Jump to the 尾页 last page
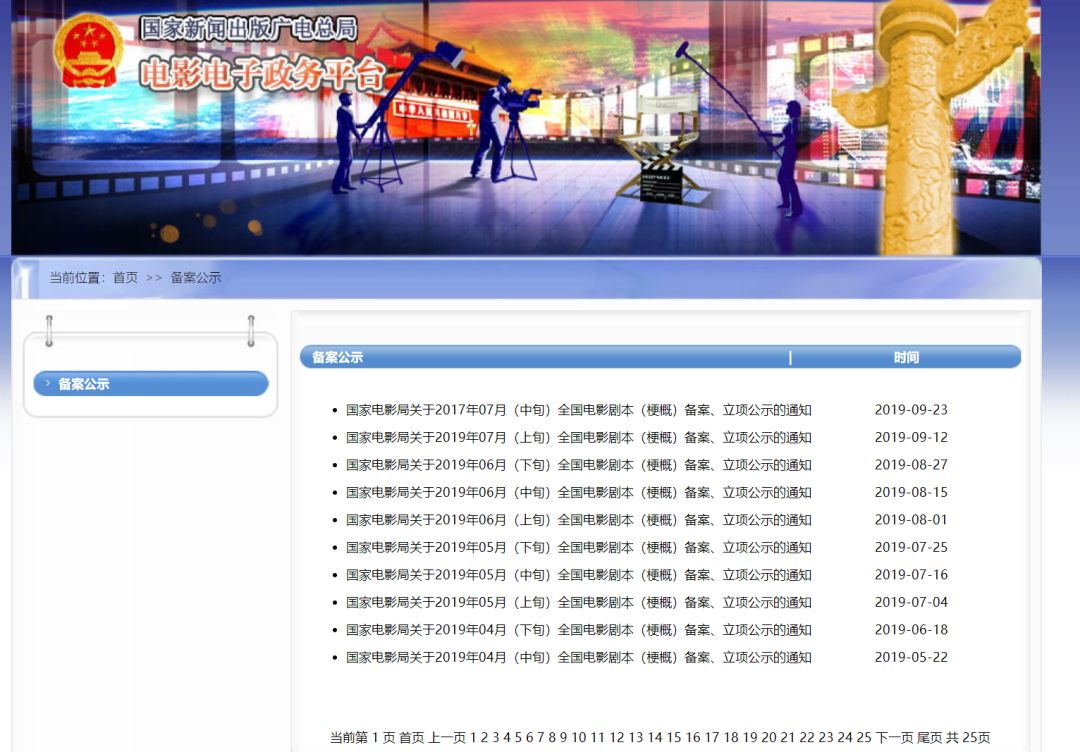1080x752 pixels. pyautogui.click(x=929, y=738)
